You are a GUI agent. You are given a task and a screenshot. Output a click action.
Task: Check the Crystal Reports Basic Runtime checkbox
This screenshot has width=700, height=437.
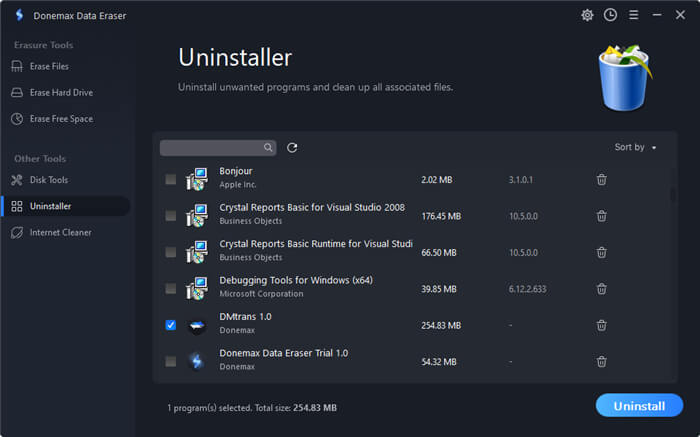coord(171,252)
